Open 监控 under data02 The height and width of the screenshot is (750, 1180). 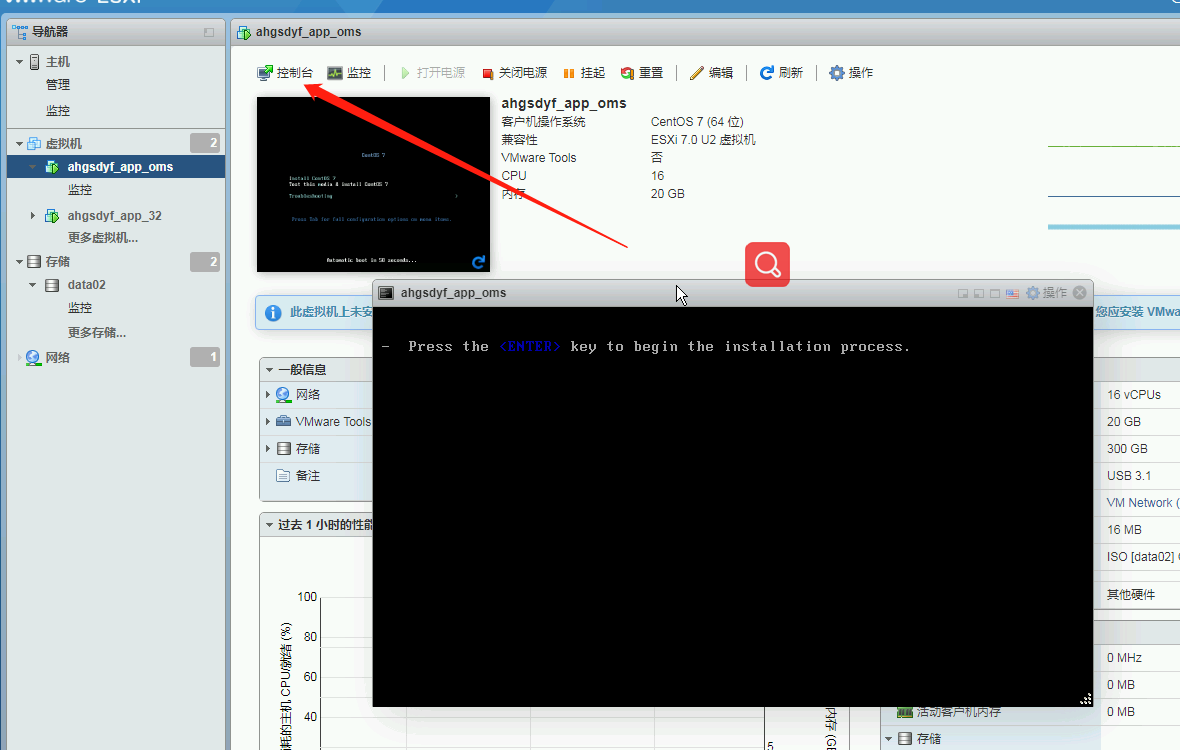click(80, 308)
